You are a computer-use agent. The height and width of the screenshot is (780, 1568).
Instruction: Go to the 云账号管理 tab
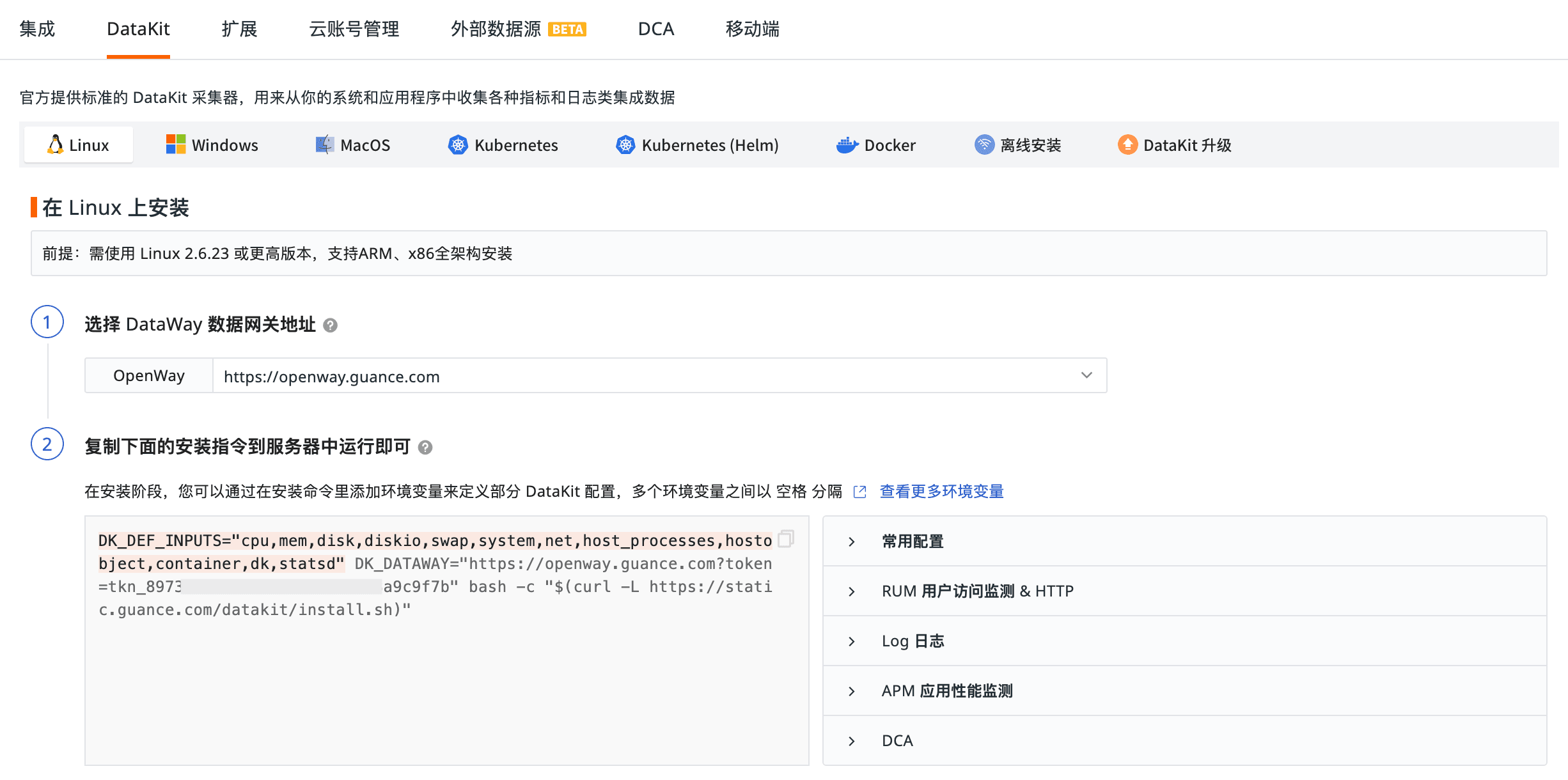tap(354, 29)
